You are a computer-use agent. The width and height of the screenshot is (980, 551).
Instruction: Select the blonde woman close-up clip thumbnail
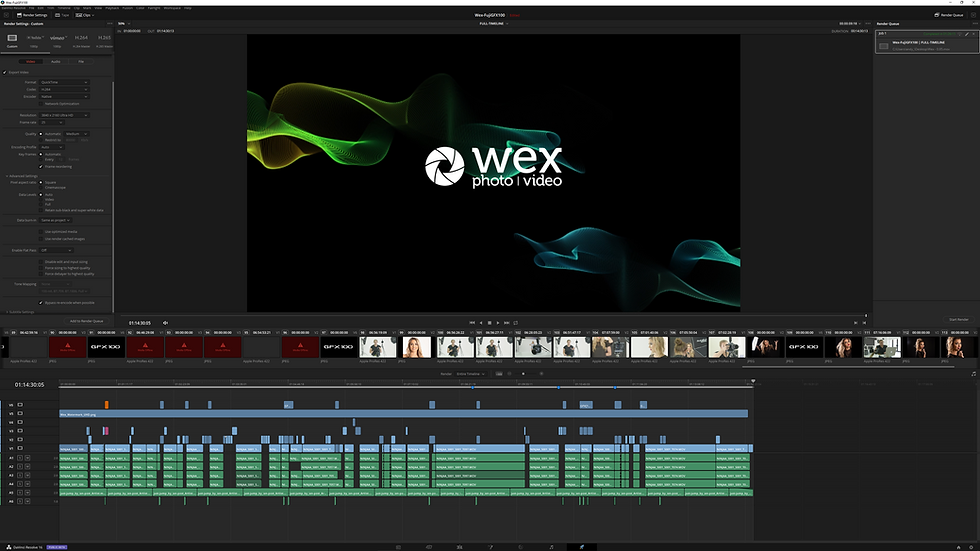click(x=417, y=347)
